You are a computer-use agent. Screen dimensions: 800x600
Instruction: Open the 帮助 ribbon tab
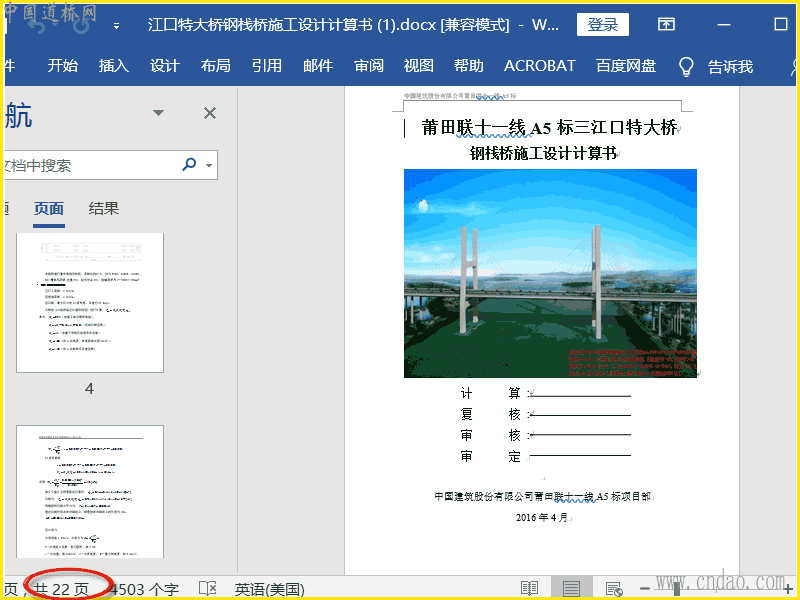[x=469, y=66]
